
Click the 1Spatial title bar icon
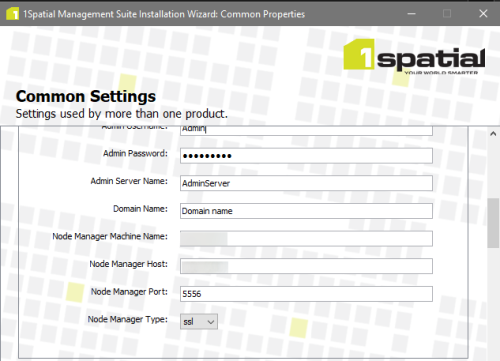pos(12,14)
